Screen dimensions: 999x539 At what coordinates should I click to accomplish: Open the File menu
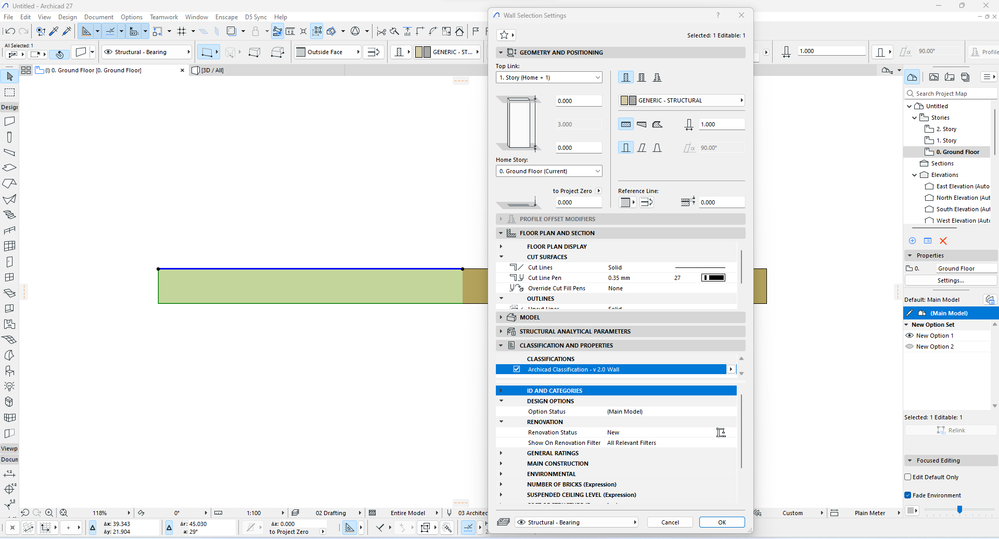coord(8,17)
